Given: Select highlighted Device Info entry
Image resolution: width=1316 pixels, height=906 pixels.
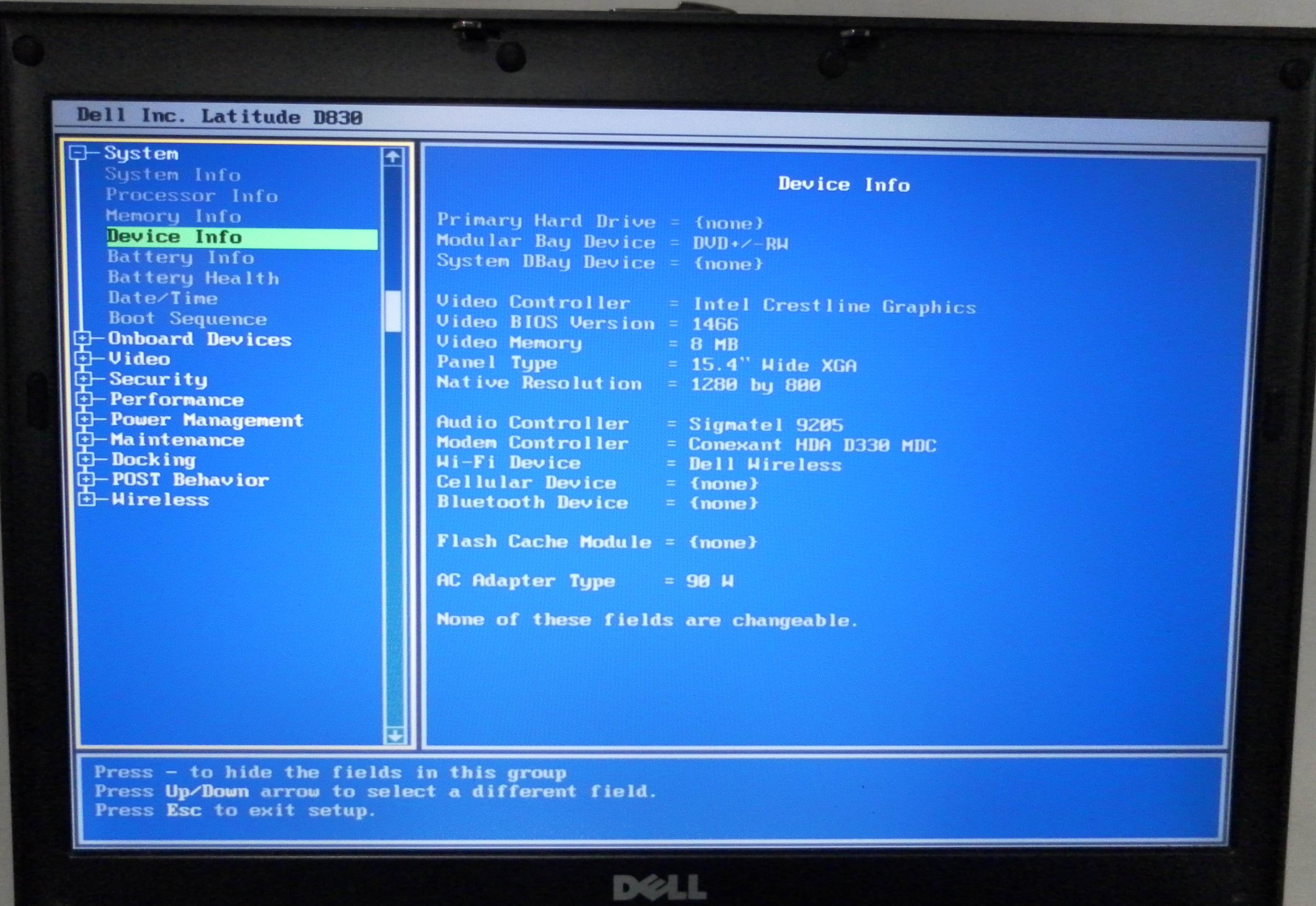Looking at the screenshot, I should point(242,237).
